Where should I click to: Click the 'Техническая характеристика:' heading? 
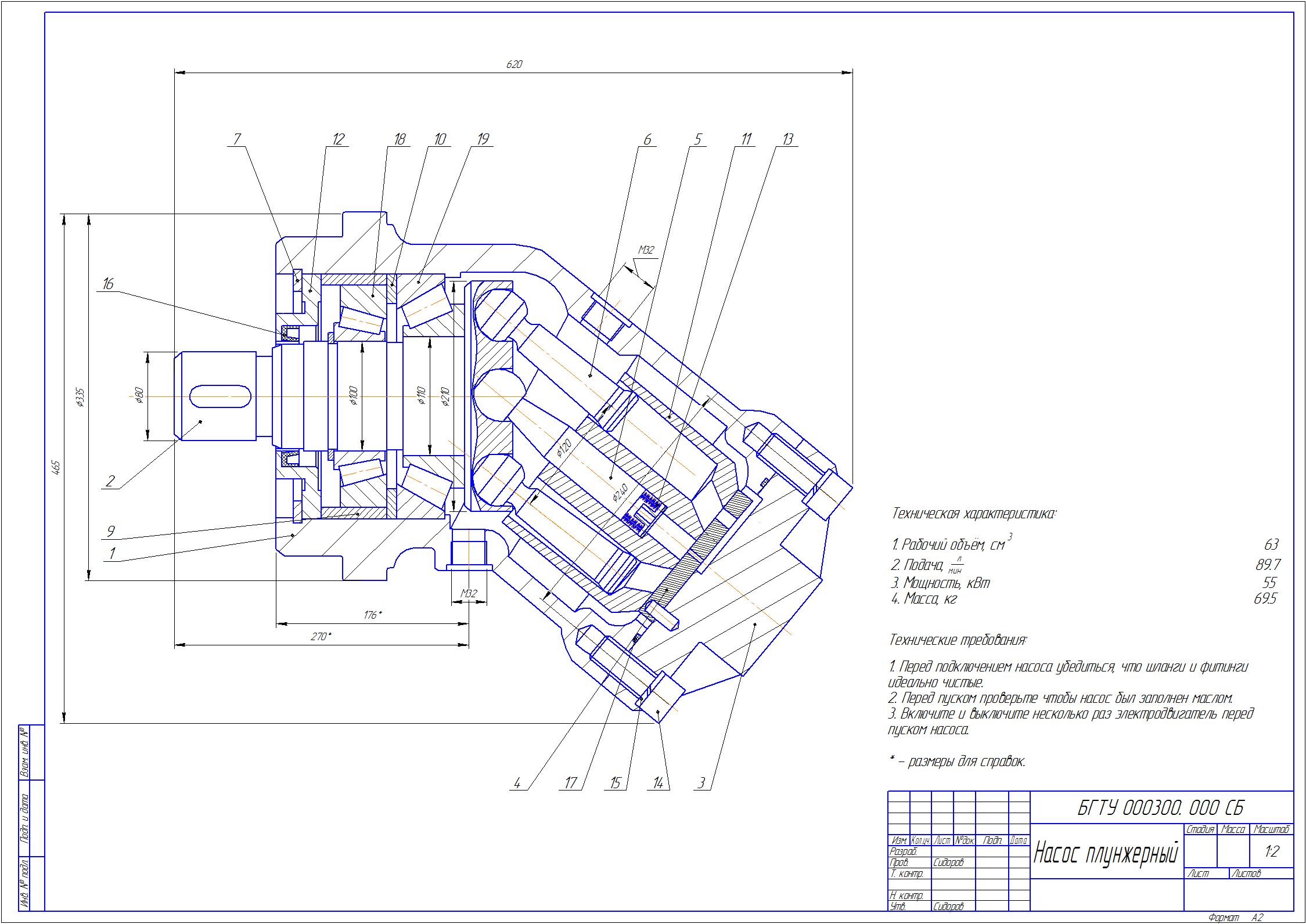[x=974, y=514]
